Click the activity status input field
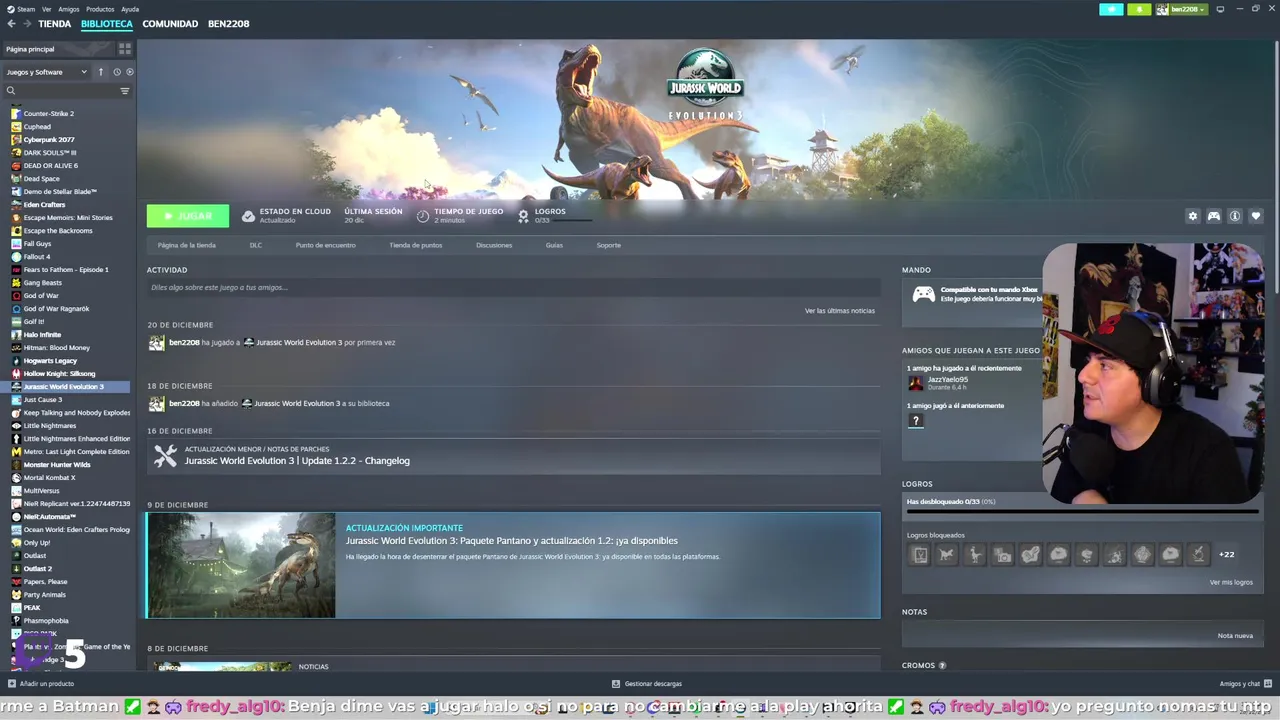Viewport: 1280px width, 720px height. click(x=514, y=288)
